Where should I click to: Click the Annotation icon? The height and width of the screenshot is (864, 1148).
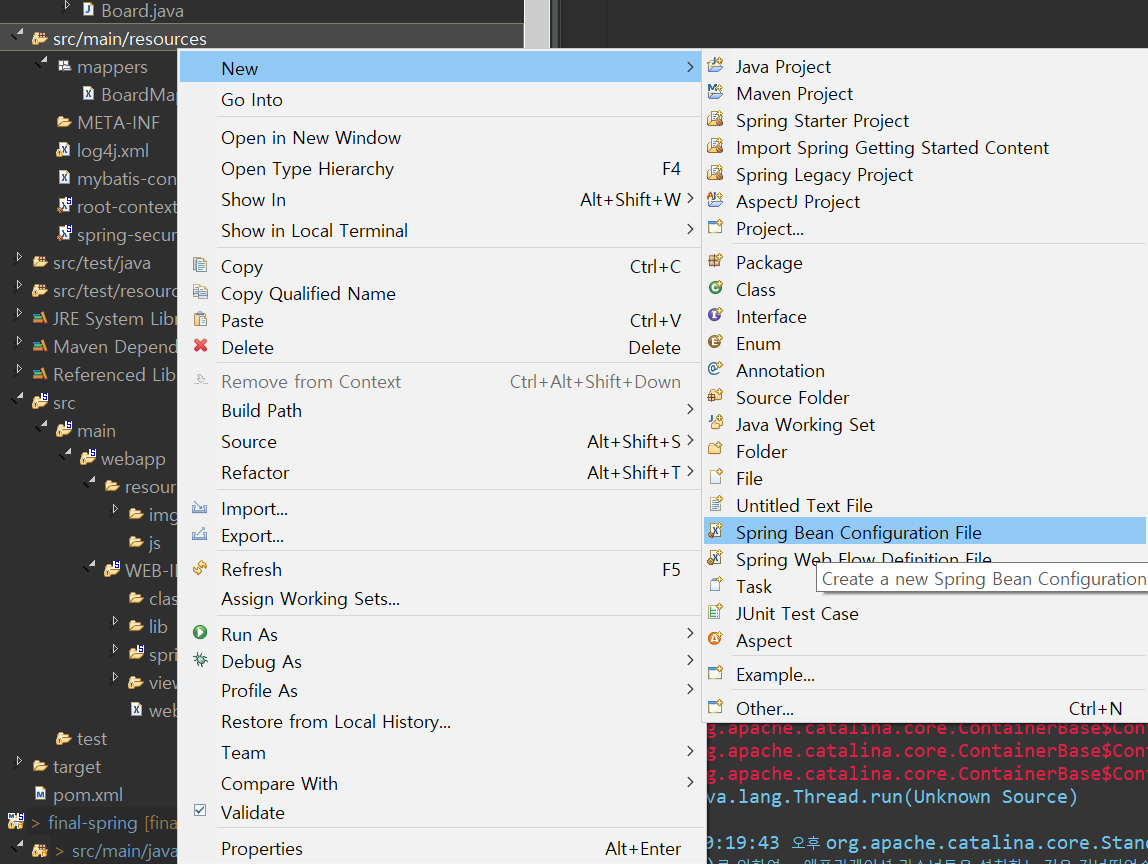click(715, 370)
